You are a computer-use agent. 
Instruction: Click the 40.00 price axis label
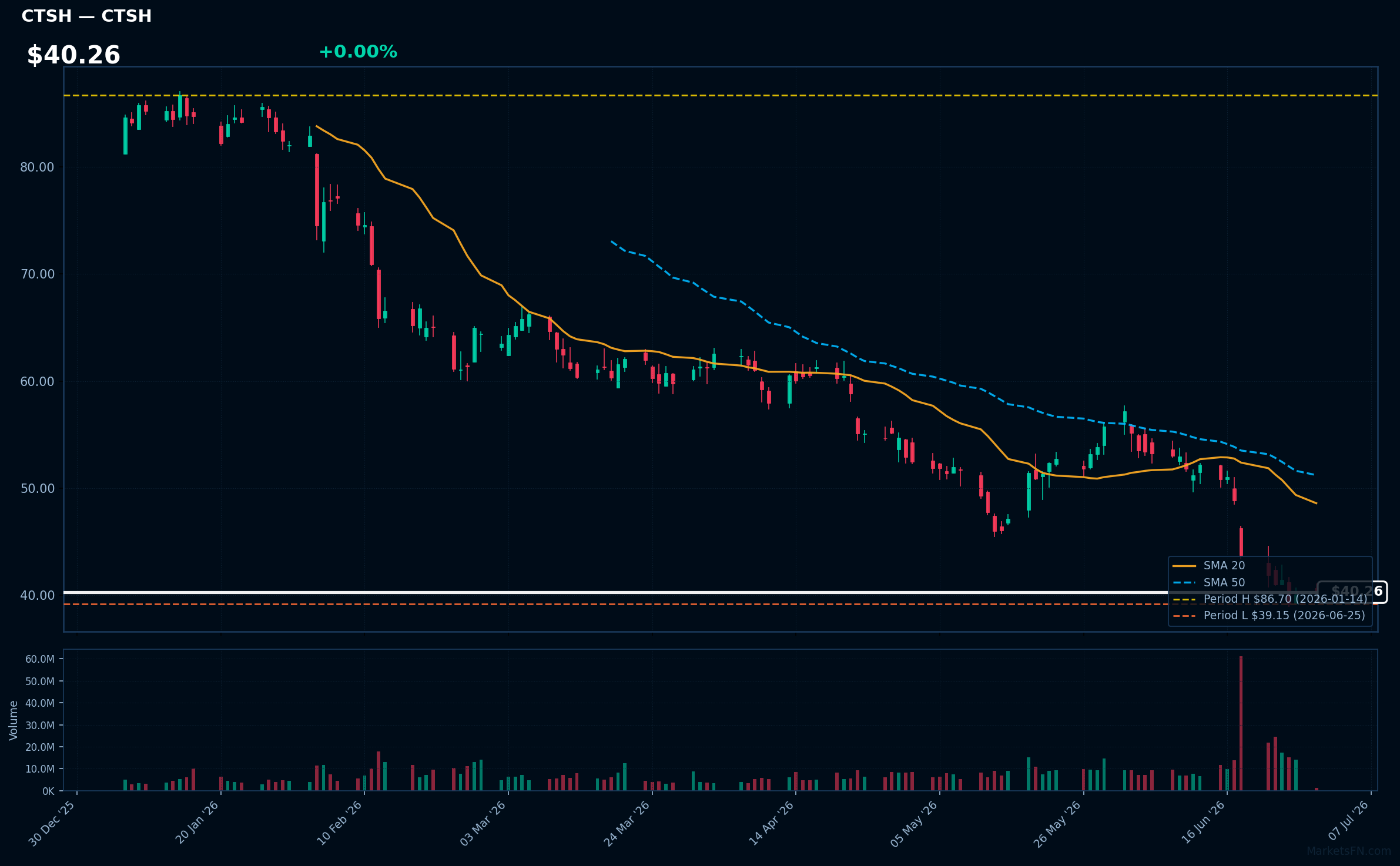pyautogui.click(x=37, y=596)
